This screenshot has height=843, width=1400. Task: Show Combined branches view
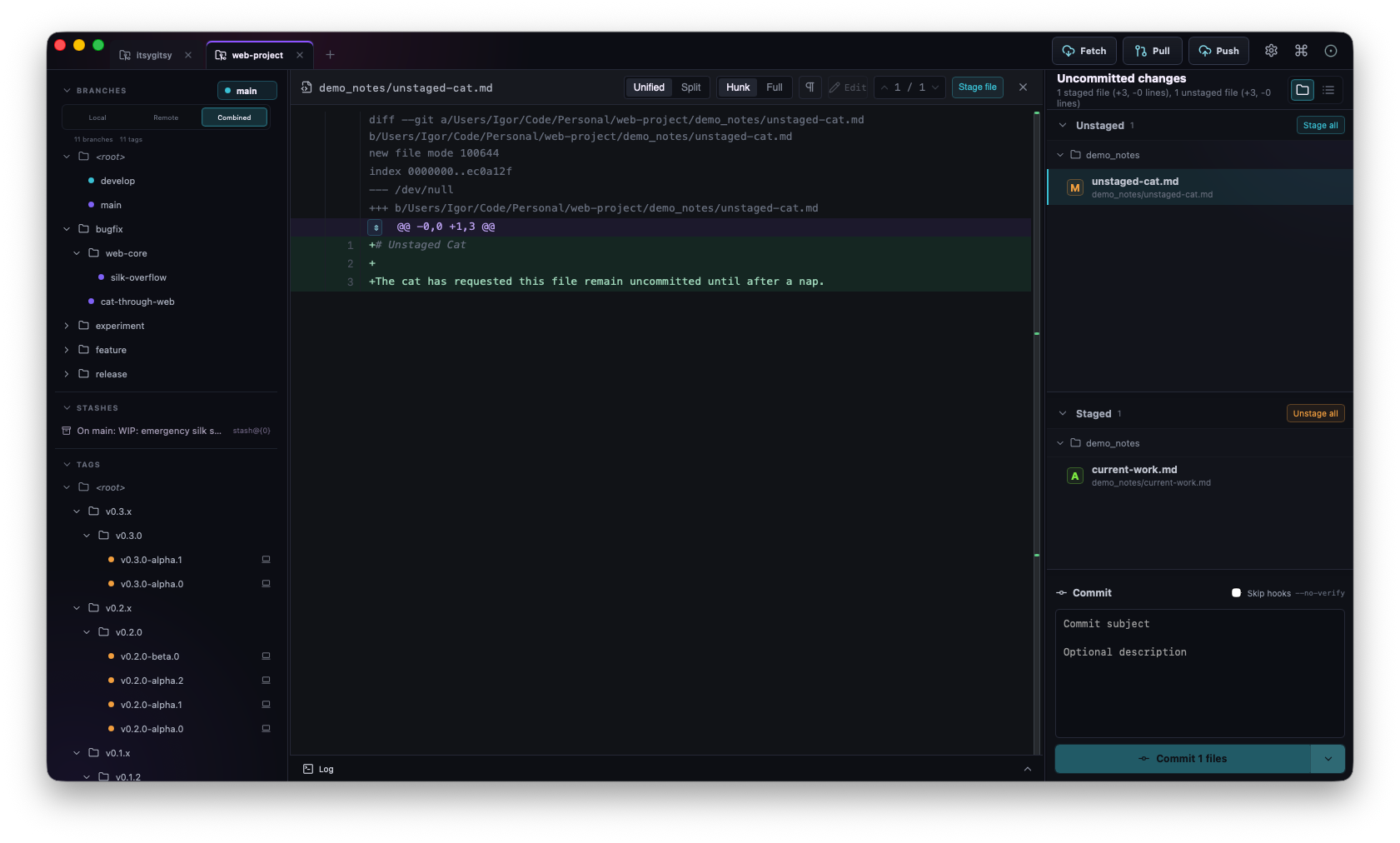(234, 117)
